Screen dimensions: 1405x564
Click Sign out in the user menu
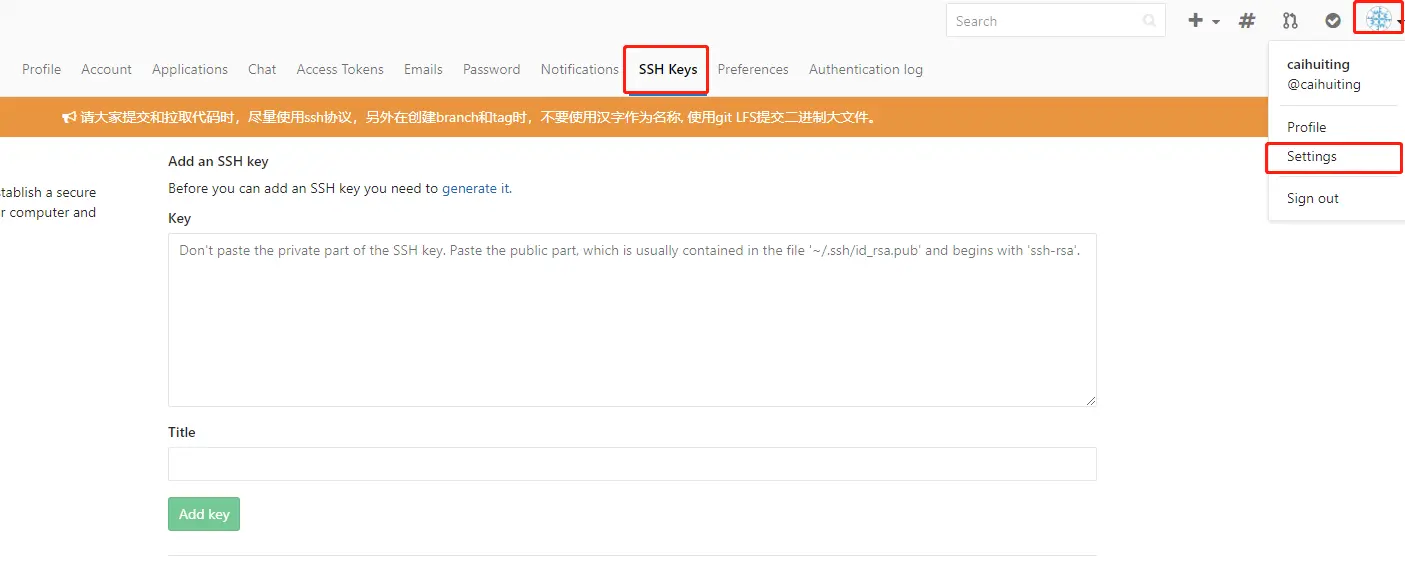(x=1312, y=198)
